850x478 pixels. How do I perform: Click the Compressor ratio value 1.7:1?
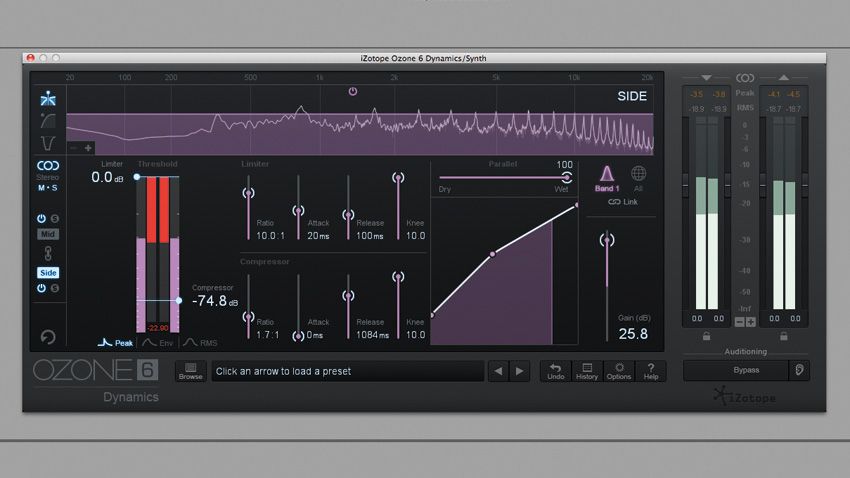[x=267, y=335]
